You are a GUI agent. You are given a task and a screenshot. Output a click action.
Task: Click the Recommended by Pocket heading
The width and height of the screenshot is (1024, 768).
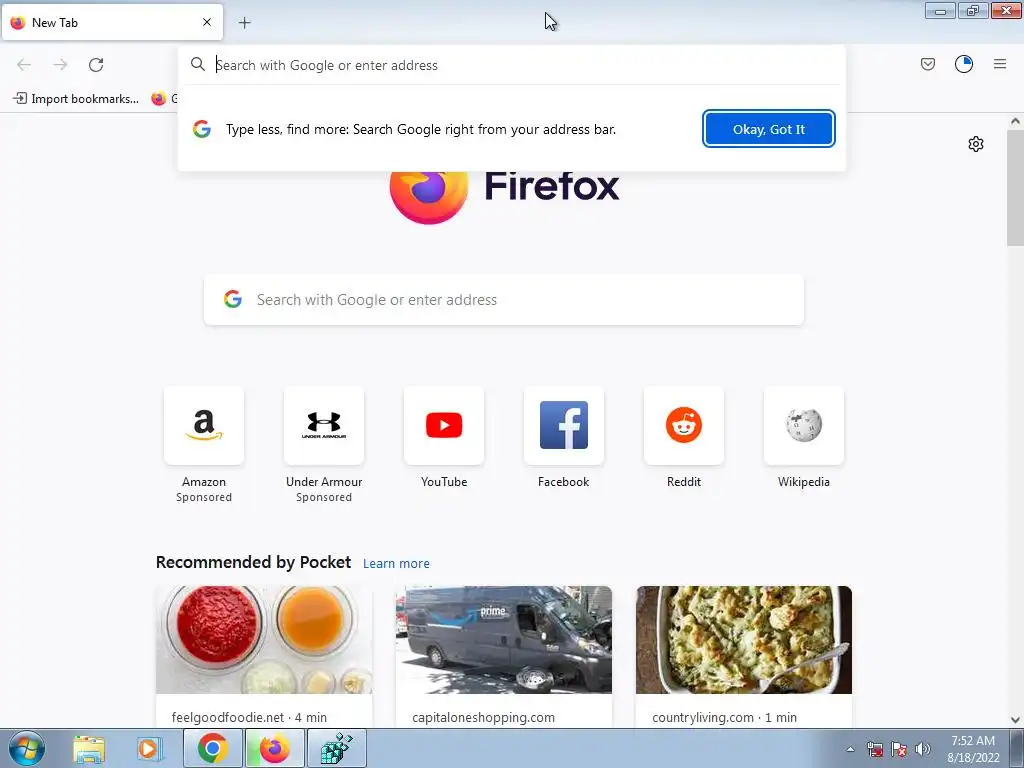point(253,562)
